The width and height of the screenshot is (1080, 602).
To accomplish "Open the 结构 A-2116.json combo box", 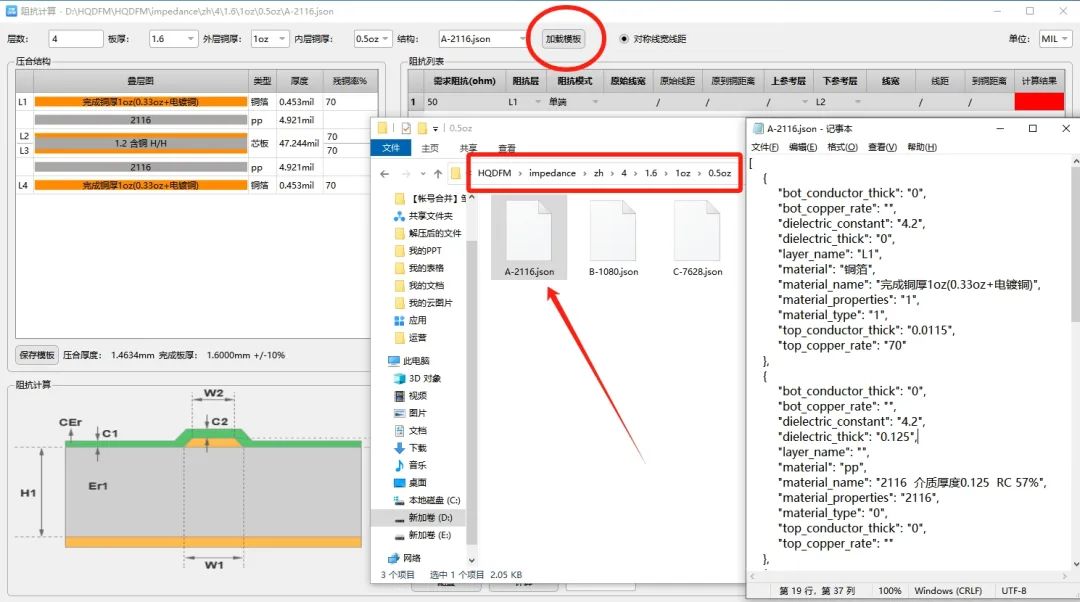I will coord(523,39).
